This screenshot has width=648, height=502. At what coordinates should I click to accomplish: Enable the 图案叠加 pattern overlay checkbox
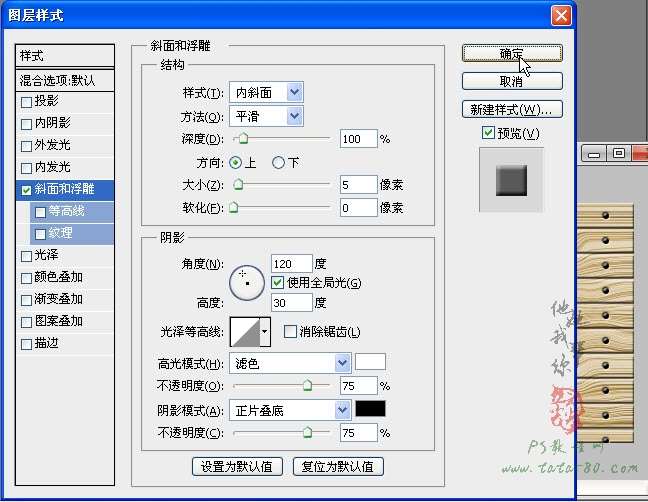coord(26,322)
